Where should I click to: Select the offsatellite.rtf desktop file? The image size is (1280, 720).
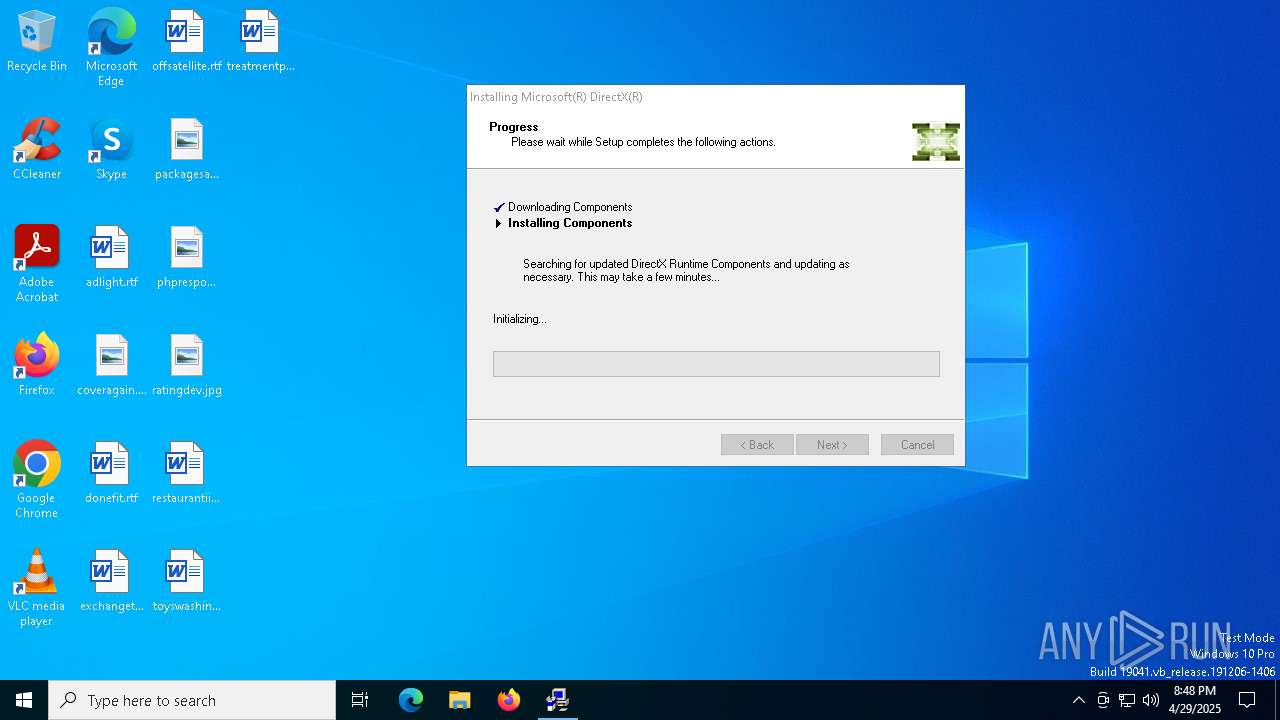pos(187,42)
